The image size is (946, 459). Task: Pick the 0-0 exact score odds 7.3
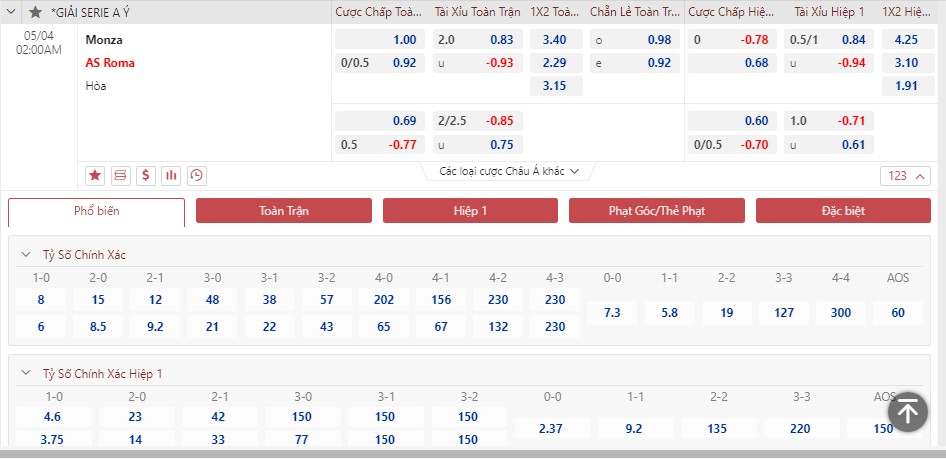click(x=612, y=313)
